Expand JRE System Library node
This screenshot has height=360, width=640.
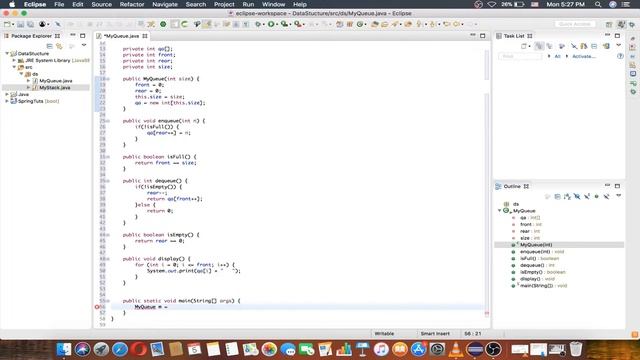(14, 60)
